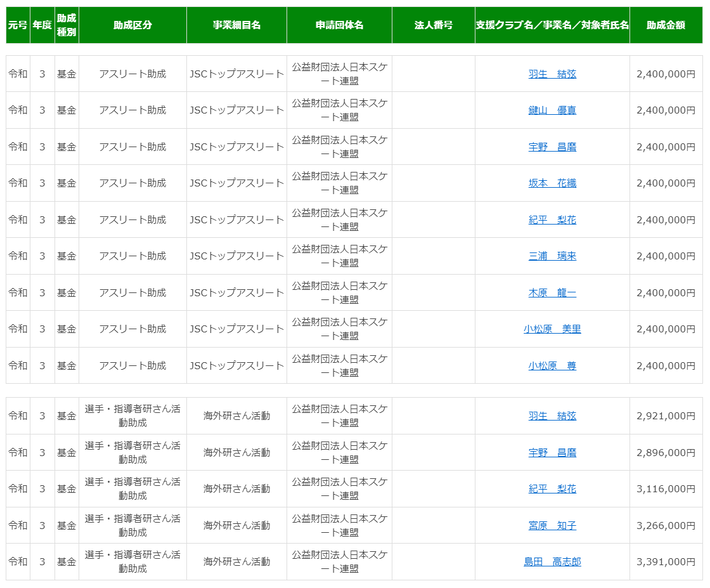Click JSCトップアスリート in the 小松原 美里 row
This screenshot has height=588, width=710.
coord(236,329)
